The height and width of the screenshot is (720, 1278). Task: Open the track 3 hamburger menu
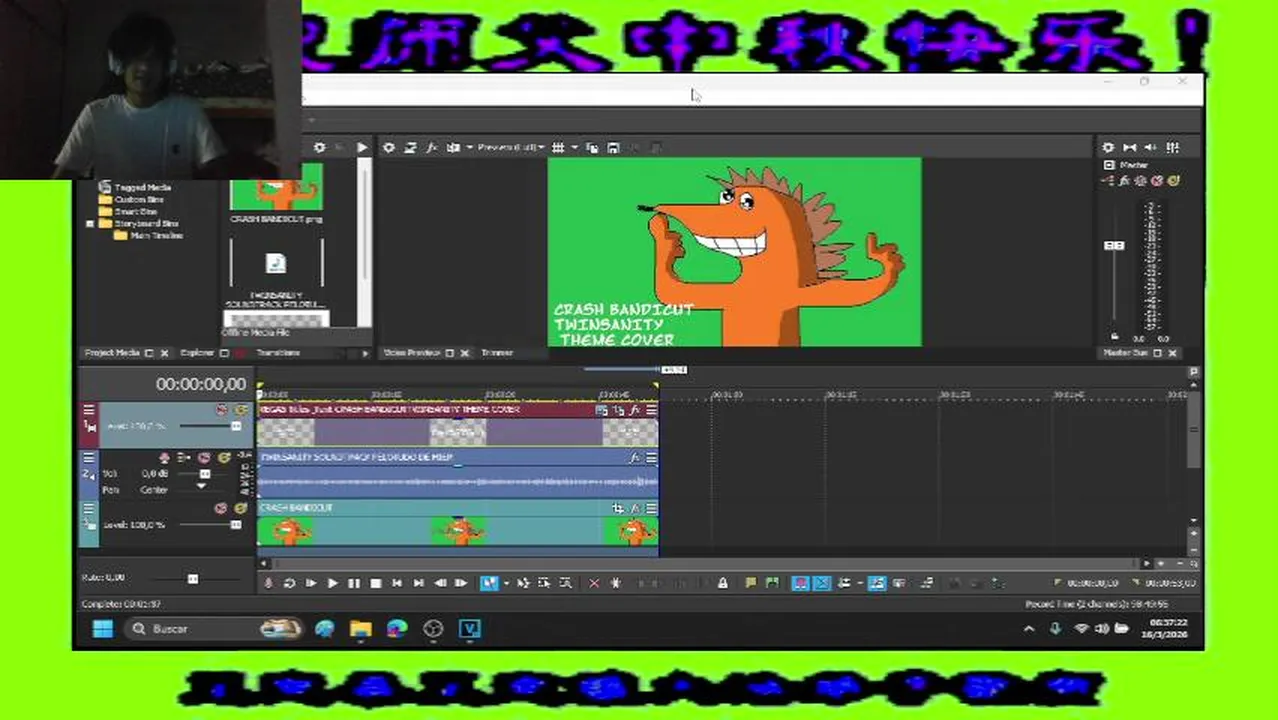click(89, 508)
